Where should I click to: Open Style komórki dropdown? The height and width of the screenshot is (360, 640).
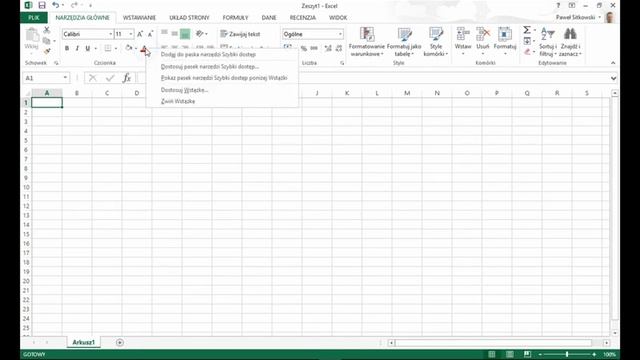436,42
